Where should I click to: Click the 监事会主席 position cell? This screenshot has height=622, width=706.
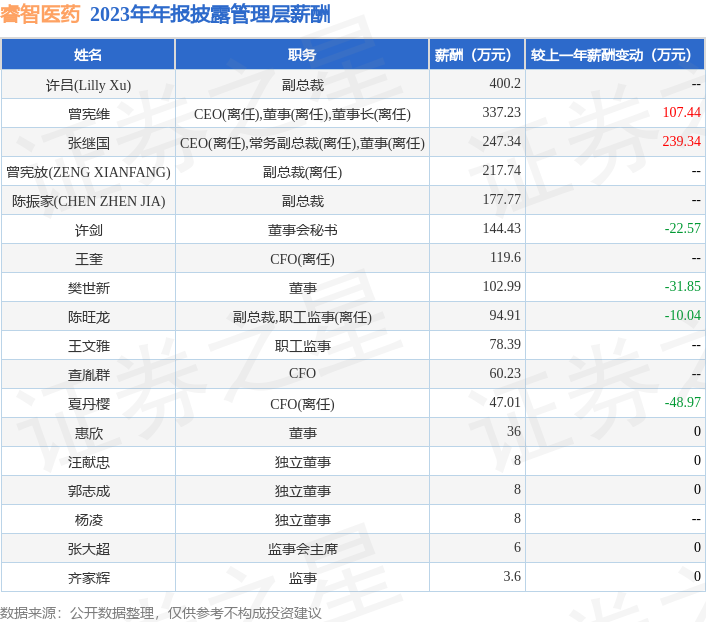point(302,549)
